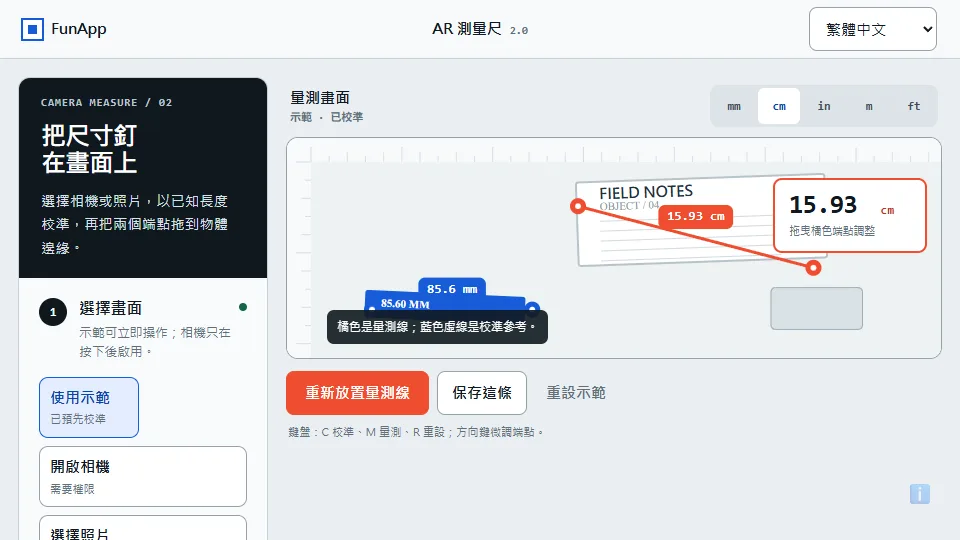
Task: Click the CAMERA MEASURE / 02 label
Action: 107,103
